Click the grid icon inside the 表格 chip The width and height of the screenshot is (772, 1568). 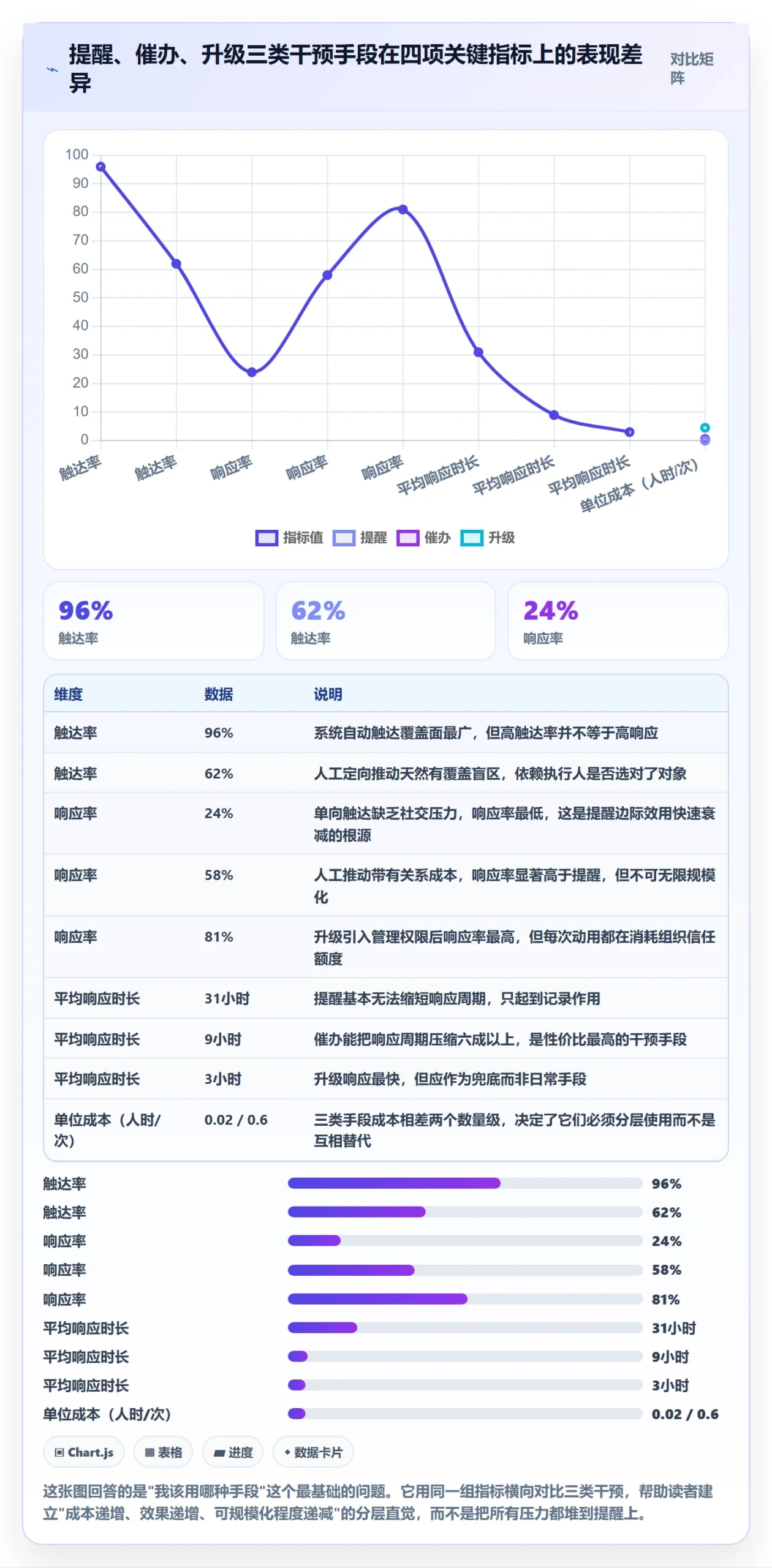tap(149, 1453)
